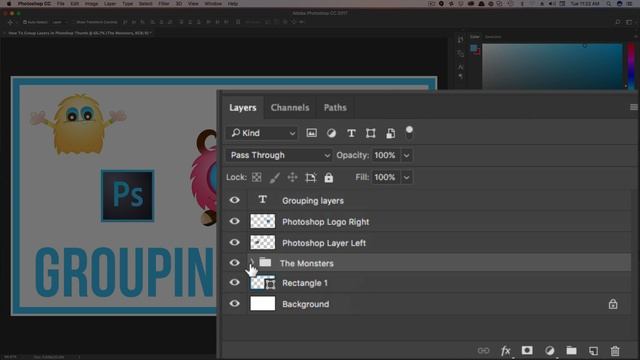The image size is (640, 360).
Task: Hide the Photoshop Logo Right layer
Action: click(x=234, y=221)
